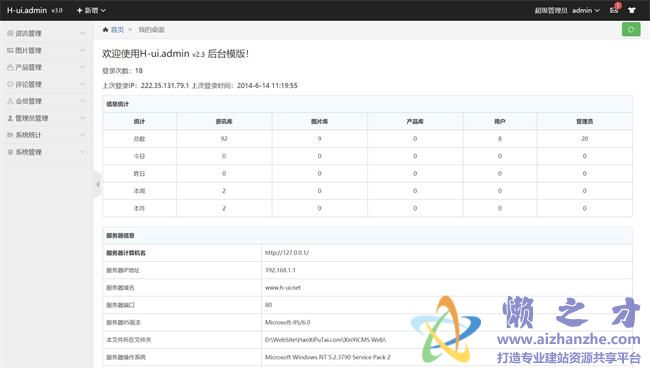Viewport: 650px width, 368px height.
Task: Click the http://127.0.0.1/ value
Action: 287,253
